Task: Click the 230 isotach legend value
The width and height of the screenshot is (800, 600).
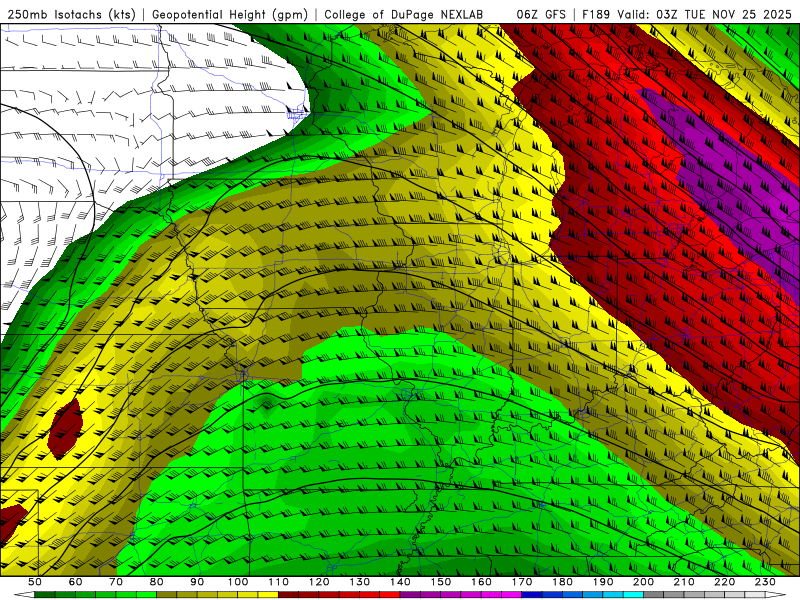Action: click(765, 582)
